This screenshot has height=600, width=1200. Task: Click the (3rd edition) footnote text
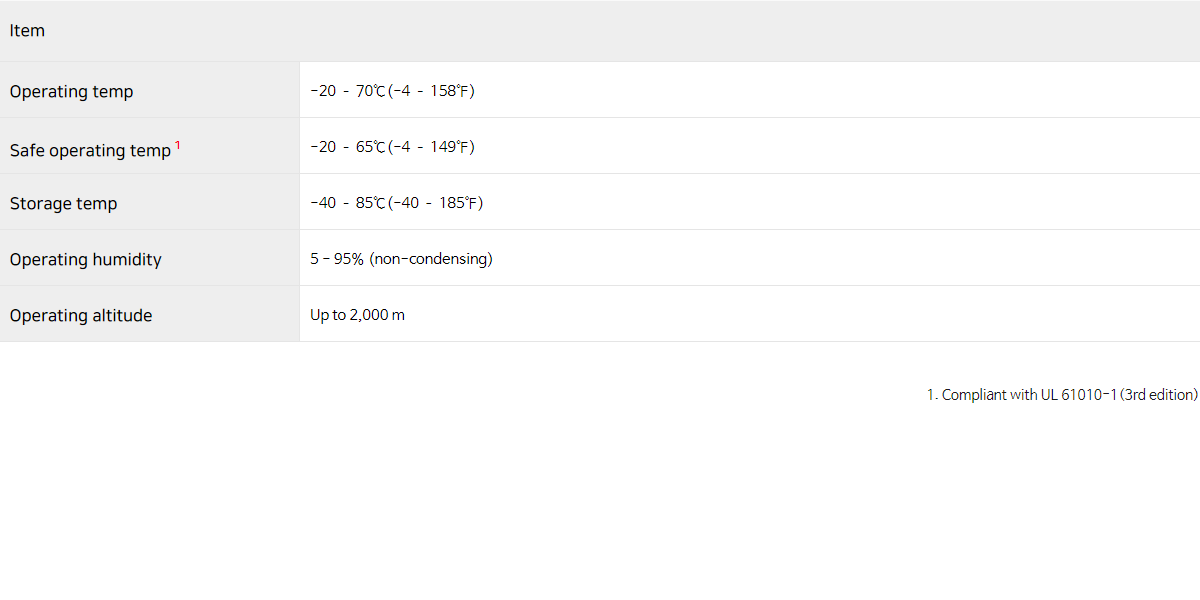[x=1159, y=395]
